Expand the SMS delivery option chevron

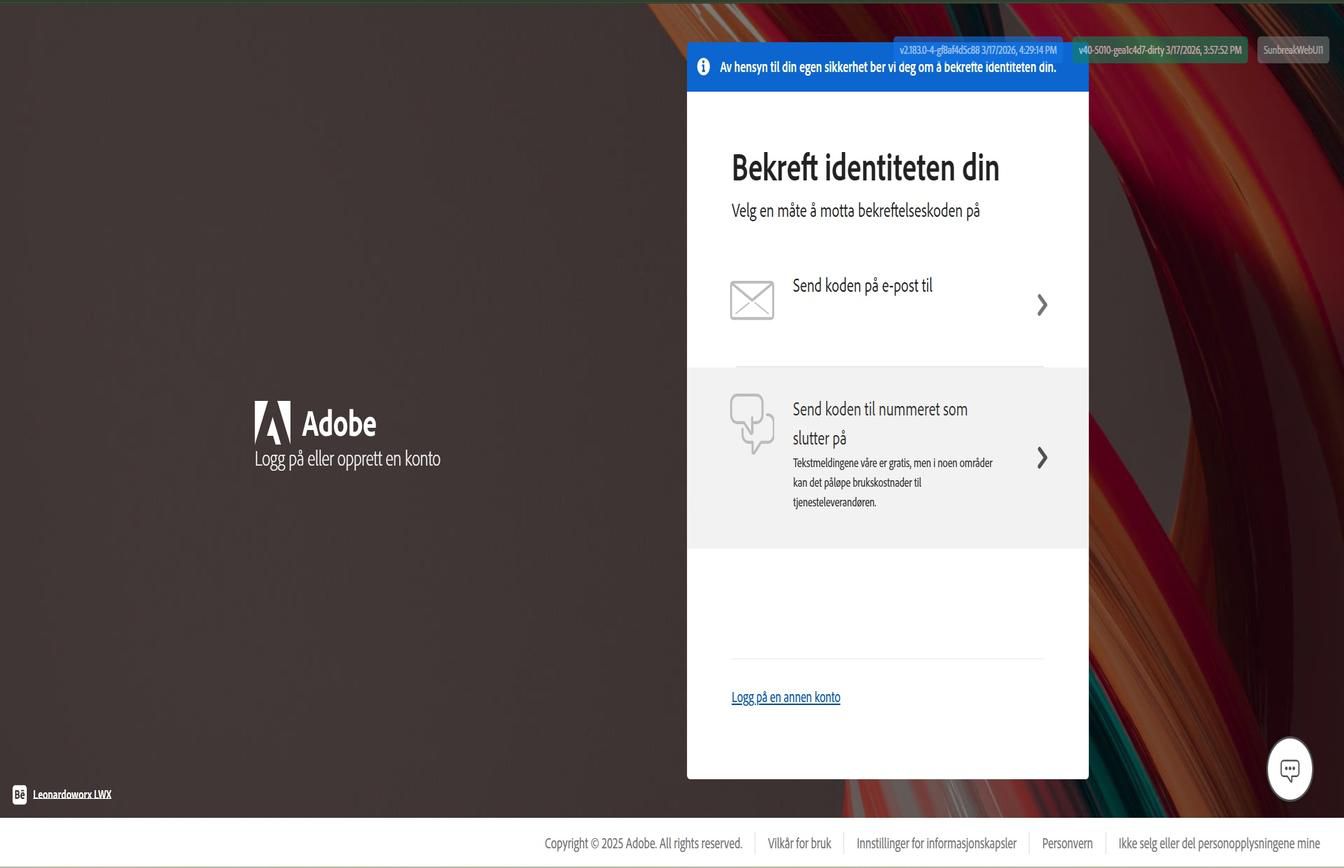1042,457
